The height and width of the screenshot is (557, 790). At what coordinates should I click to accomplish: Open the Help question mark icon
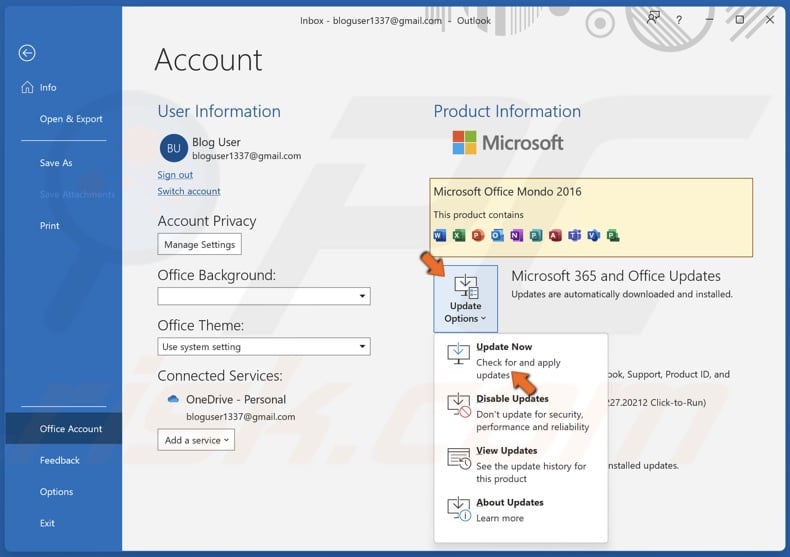pos(679,20)
